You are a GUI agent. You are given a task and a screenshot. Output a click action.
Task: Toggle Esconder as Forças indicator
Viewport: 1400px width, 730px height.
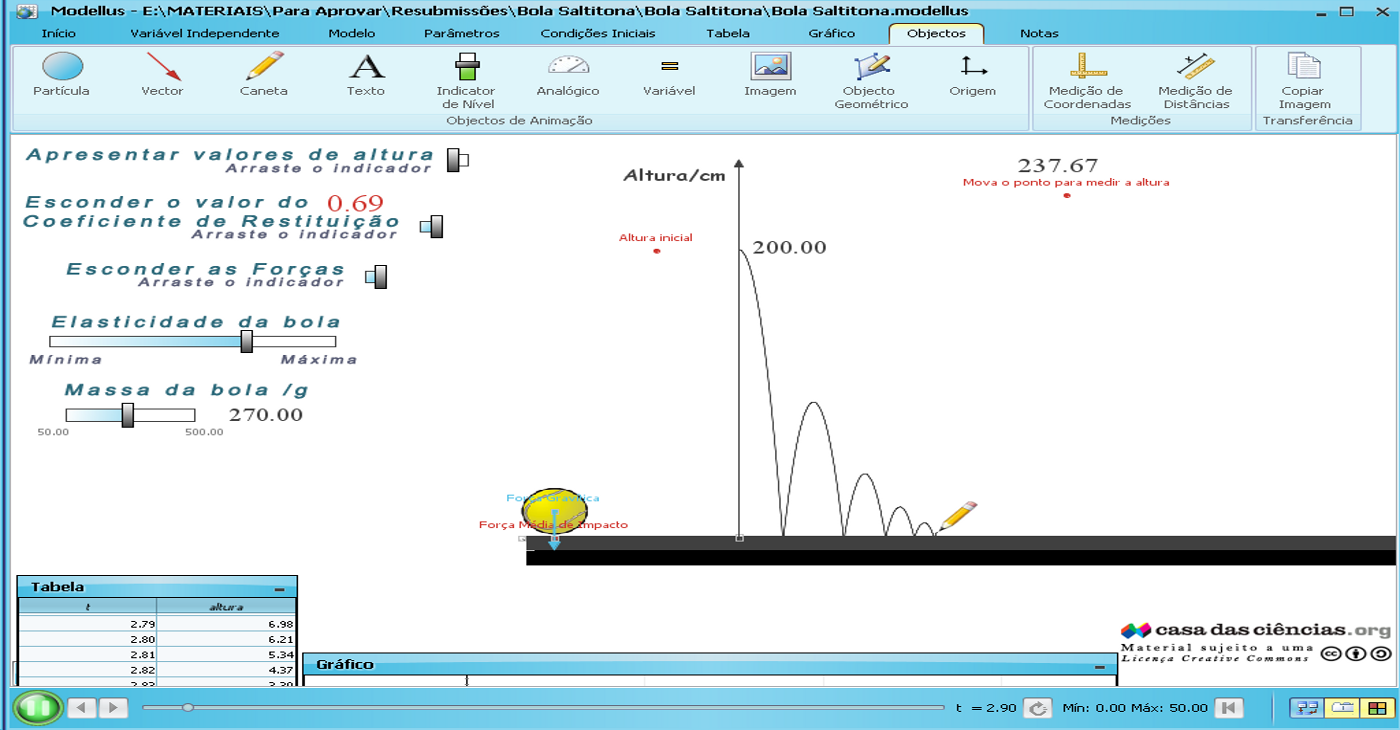(x=376, y=277)
